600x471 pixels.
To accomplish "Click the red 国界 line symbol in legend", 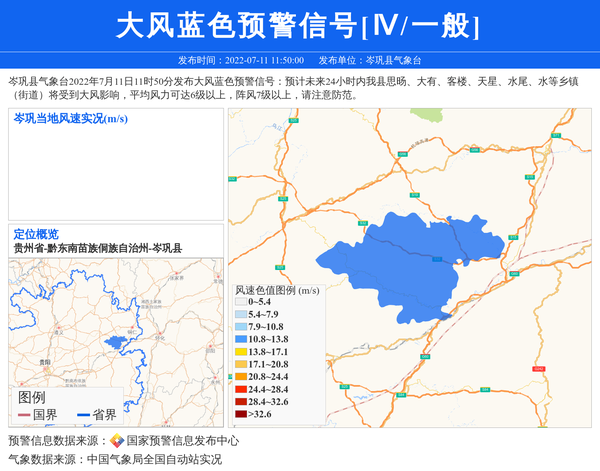I will (x=24, y=415).
